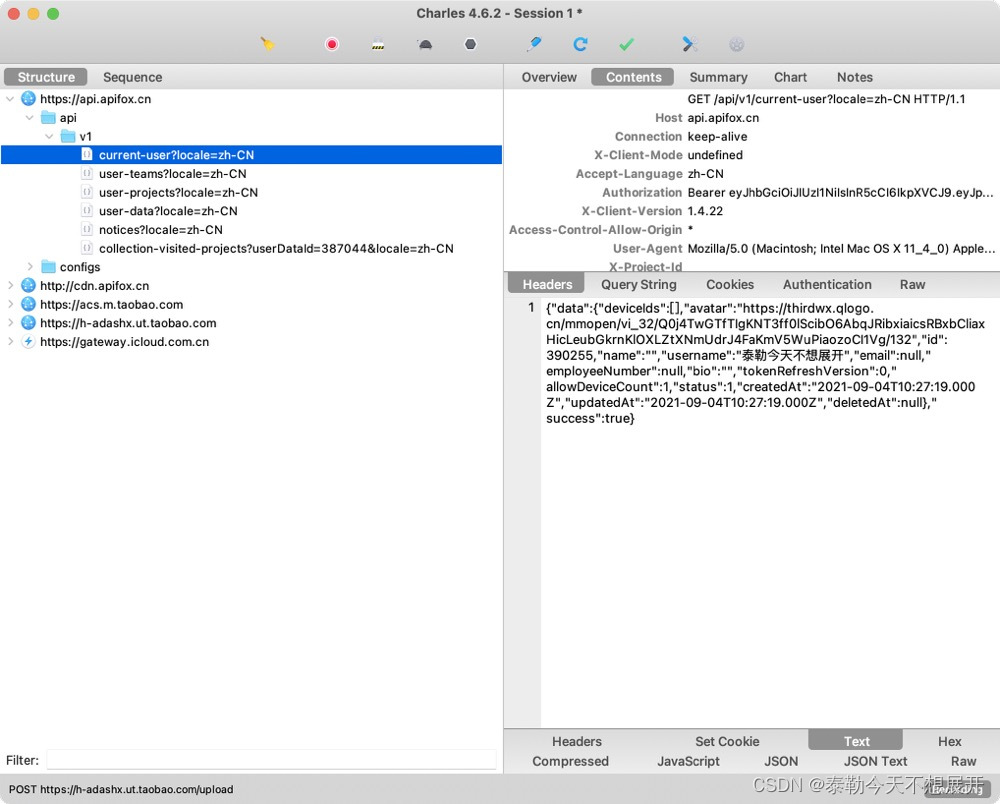Collapse the api folder chevron
The width and height of the screenshot is (1000, 804).
click(29, 117)
